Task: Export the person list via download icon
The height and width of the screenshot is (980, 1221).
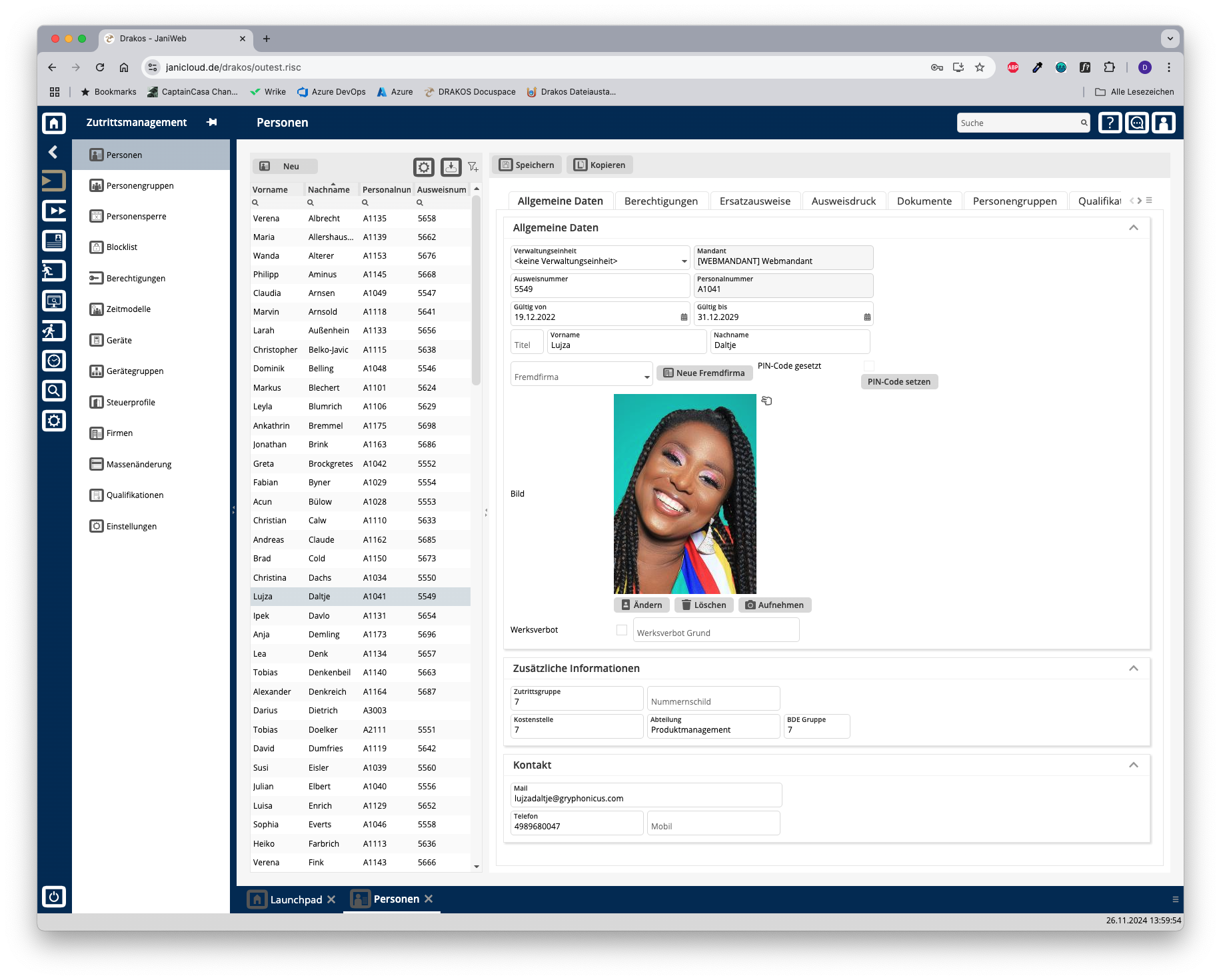Action: click(451, 167)
